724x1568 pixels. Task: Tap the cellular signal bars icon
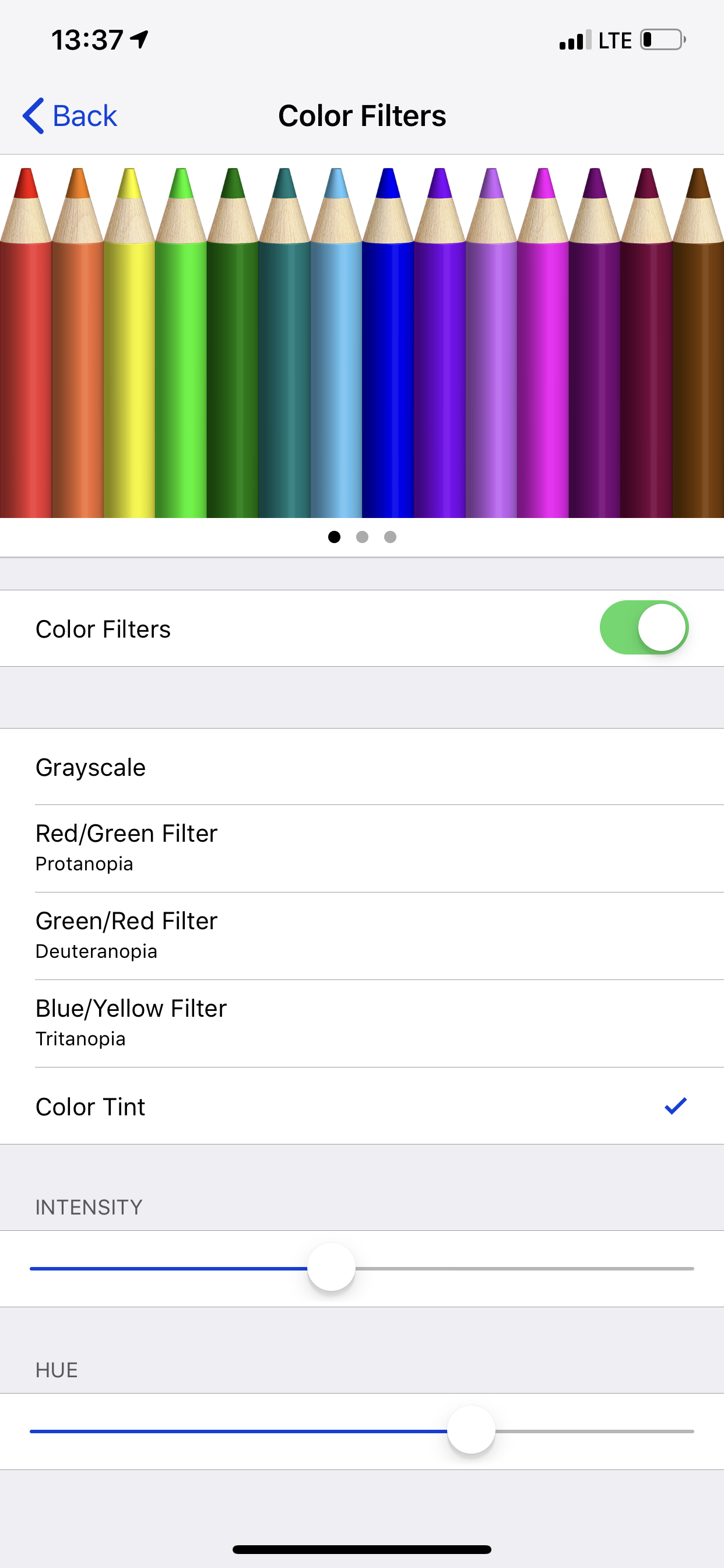coord(575,40)
